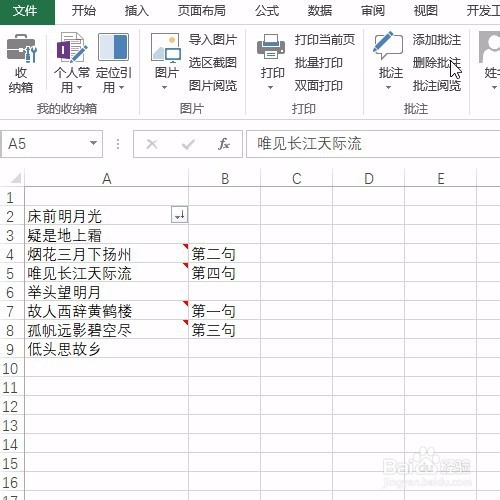Click the 个人常用 document icon
The width and height of the screenshot is (500, 500).
click(x=72, y=47)
